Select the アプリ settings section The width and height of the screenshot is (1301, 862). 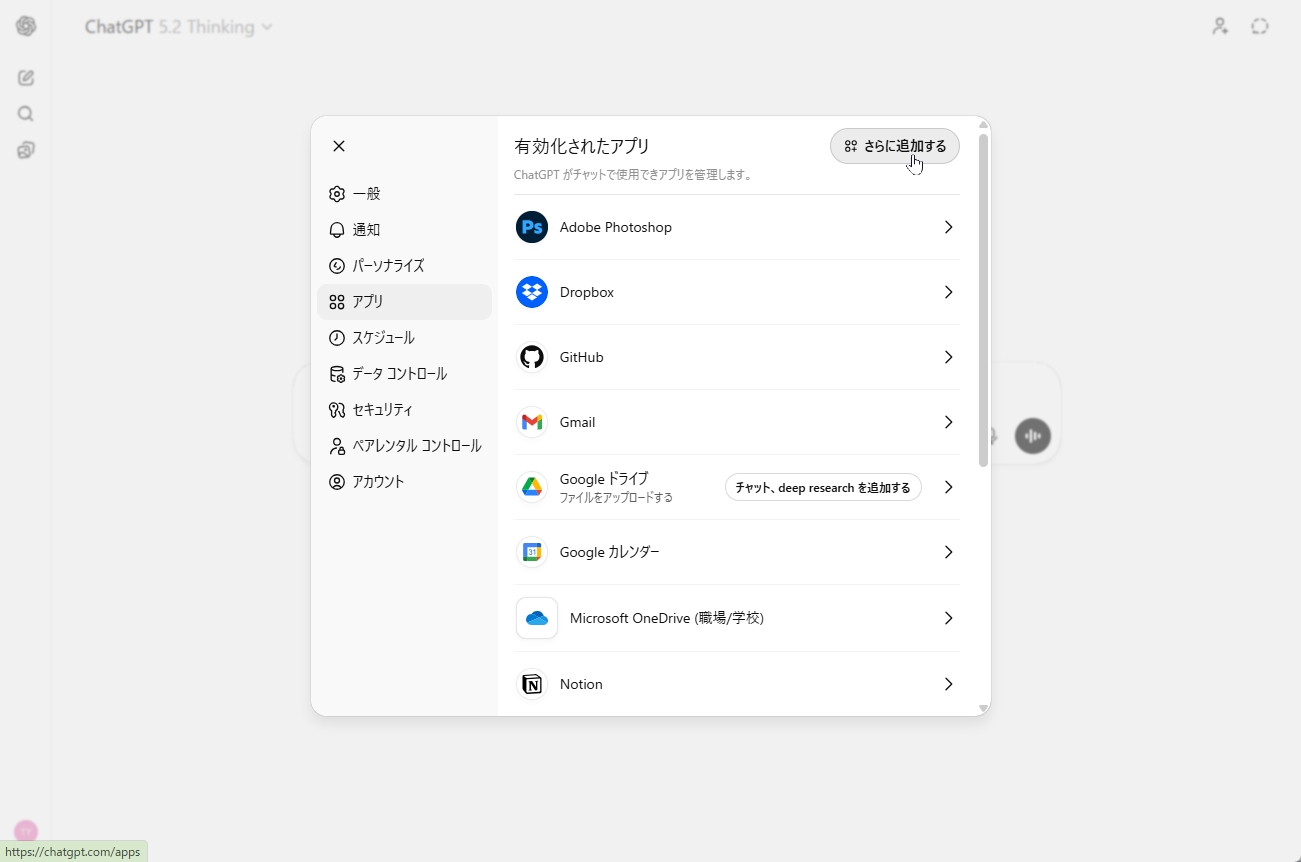[x=404, y=302]
